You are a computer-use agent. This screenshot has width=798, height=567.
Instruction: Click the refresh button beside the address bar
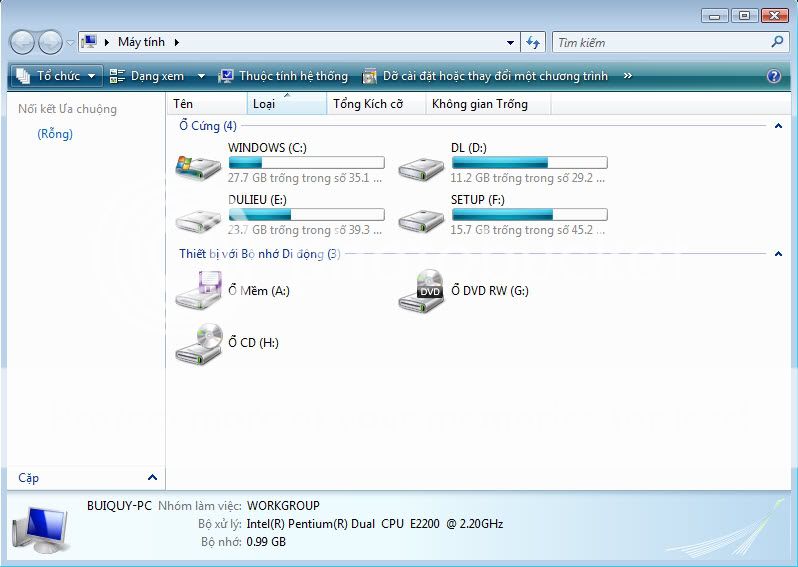(533, 43)
